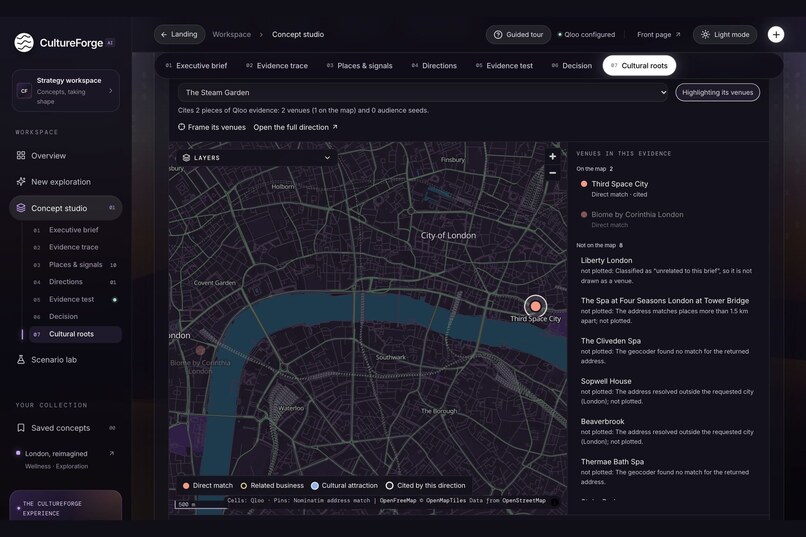Viewport: 806px width, 537px height.
Task: Open the Directions tab
Action: (434, 66)
